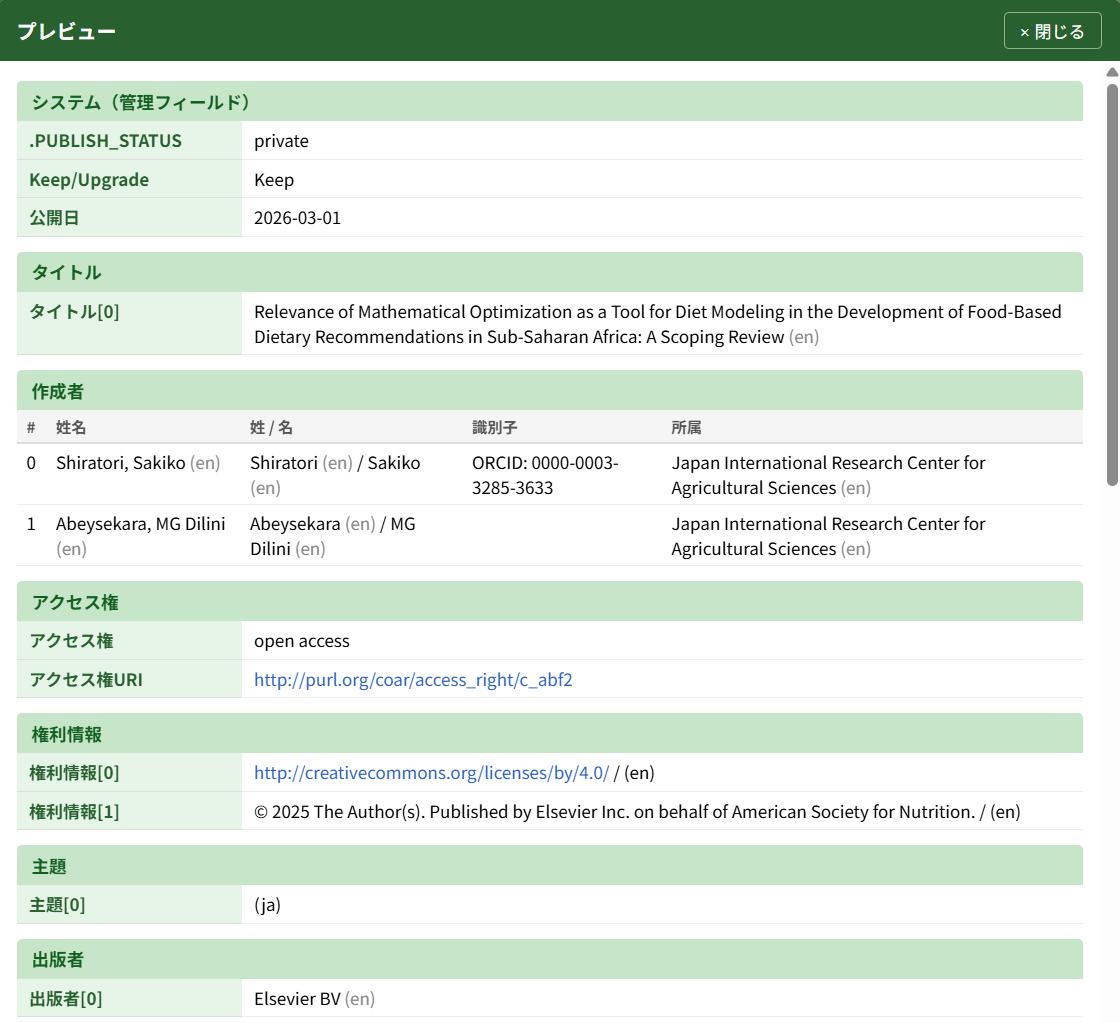Click the 'プレビュー' dialog title
This screenshot has width=1120, height=1023.
click(x=66, y=31)
